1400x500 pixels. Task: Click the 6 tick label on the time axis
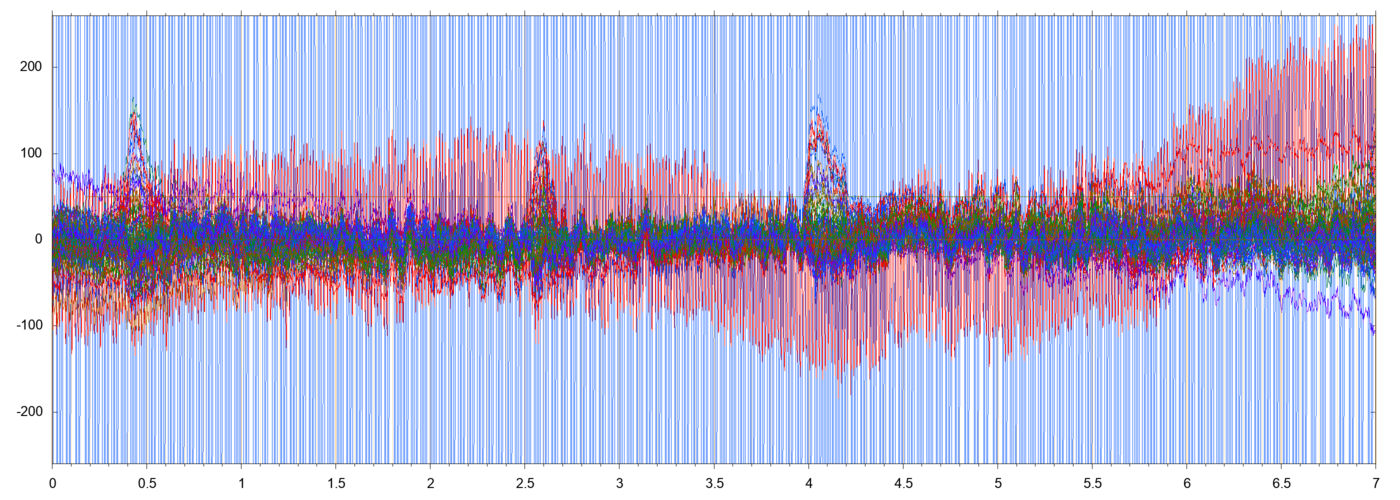[x=1187, y=482]
